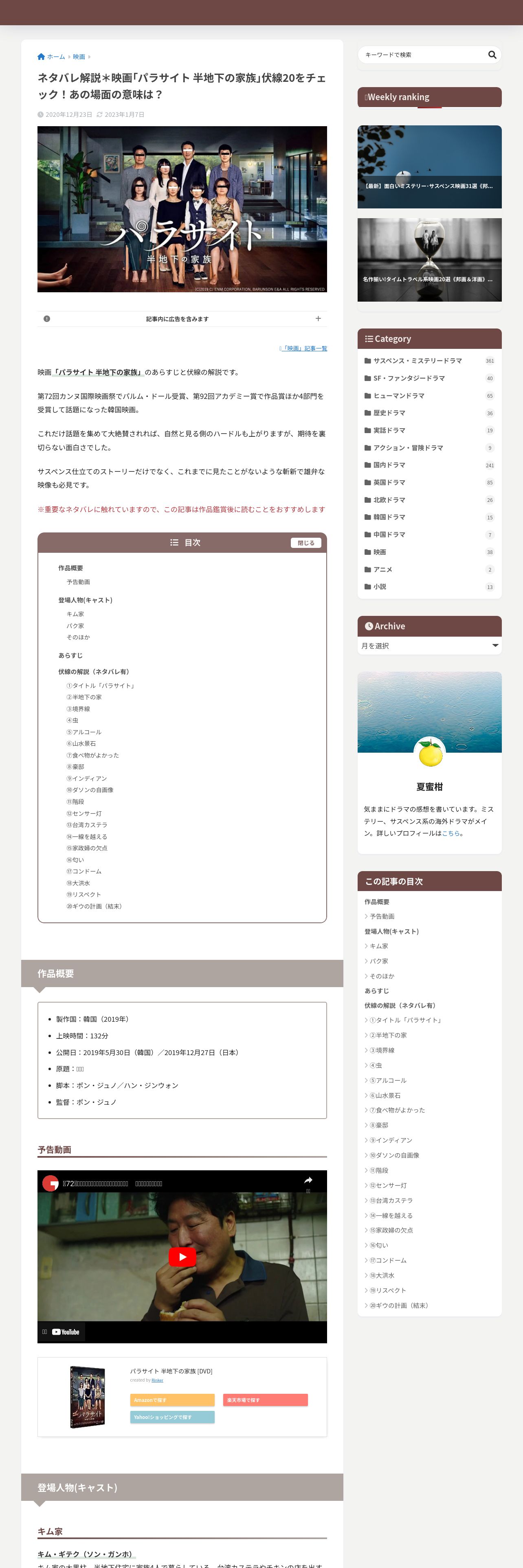Select the 国内ドラマ category
The image size is (523, 1568).
(x=430, y=465)
